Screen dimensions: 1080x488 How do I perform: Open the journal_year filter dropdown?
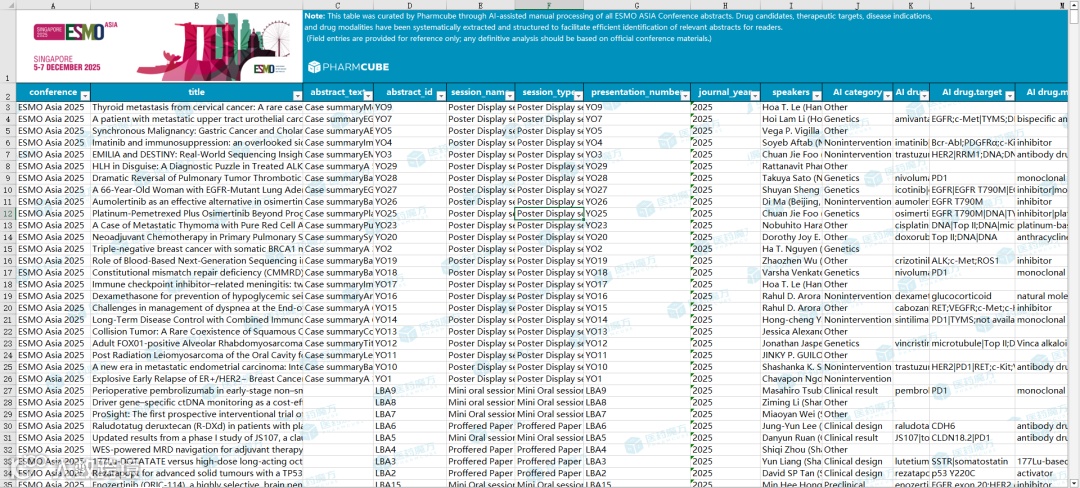[x=756, y=96]
